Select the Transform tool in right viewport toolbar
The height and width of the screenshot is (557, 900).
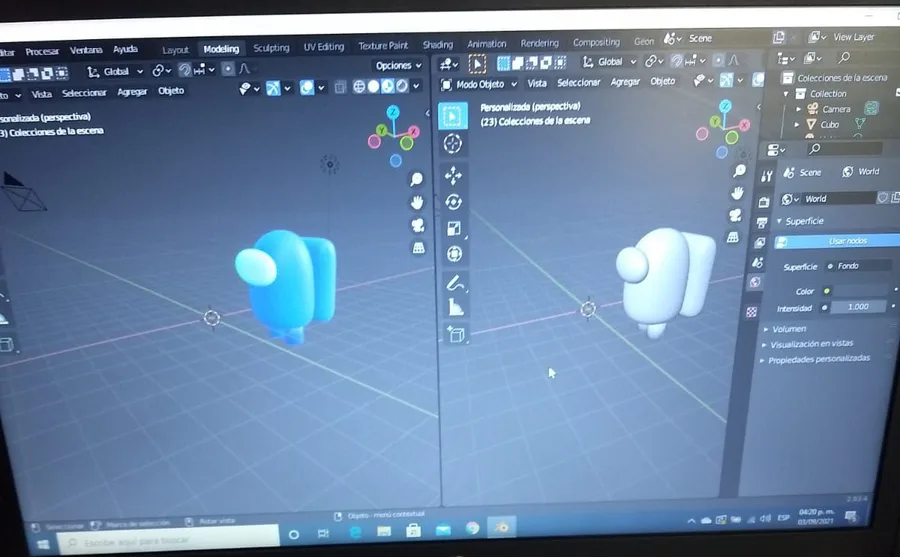point(455,254)
